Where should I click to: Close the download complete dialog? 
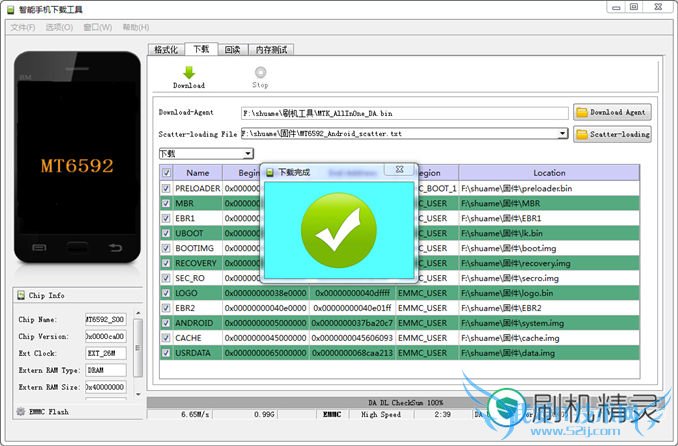point(400,169)
